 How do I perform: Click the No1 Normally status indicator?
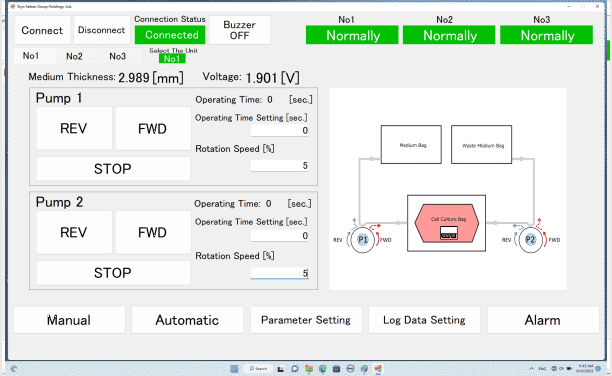coord(352,35)
